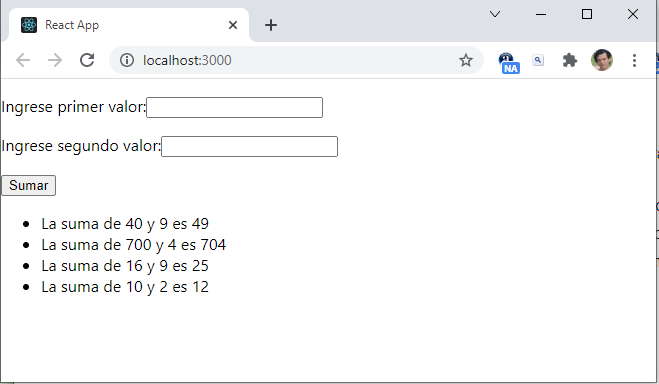
Task: Click the browser back arrow
Action: pyautogui.click(x=23, y=60)
